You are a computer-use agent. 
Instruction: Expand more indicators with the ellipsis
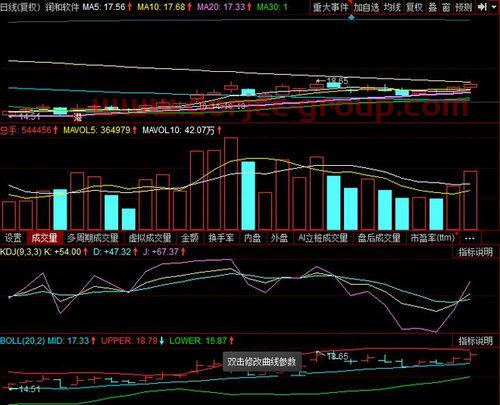point(469,238)
